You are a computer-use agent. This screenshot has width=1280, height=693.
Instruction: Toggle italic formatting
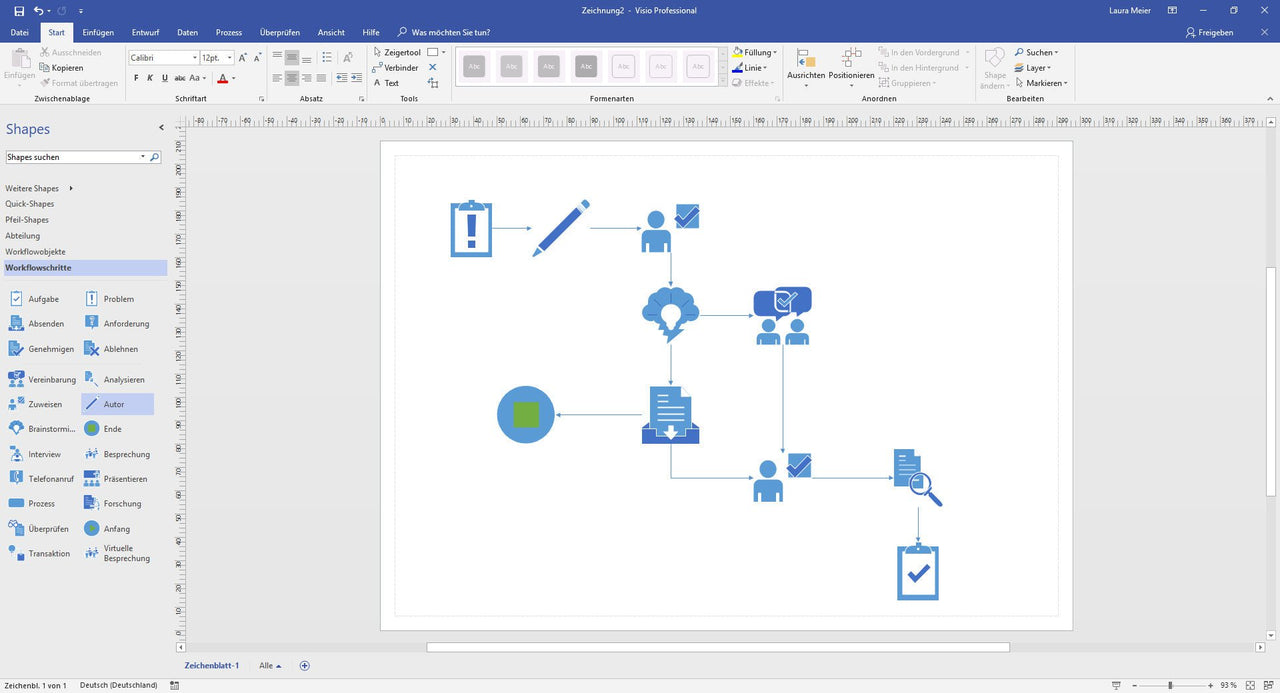pos(150,77)
